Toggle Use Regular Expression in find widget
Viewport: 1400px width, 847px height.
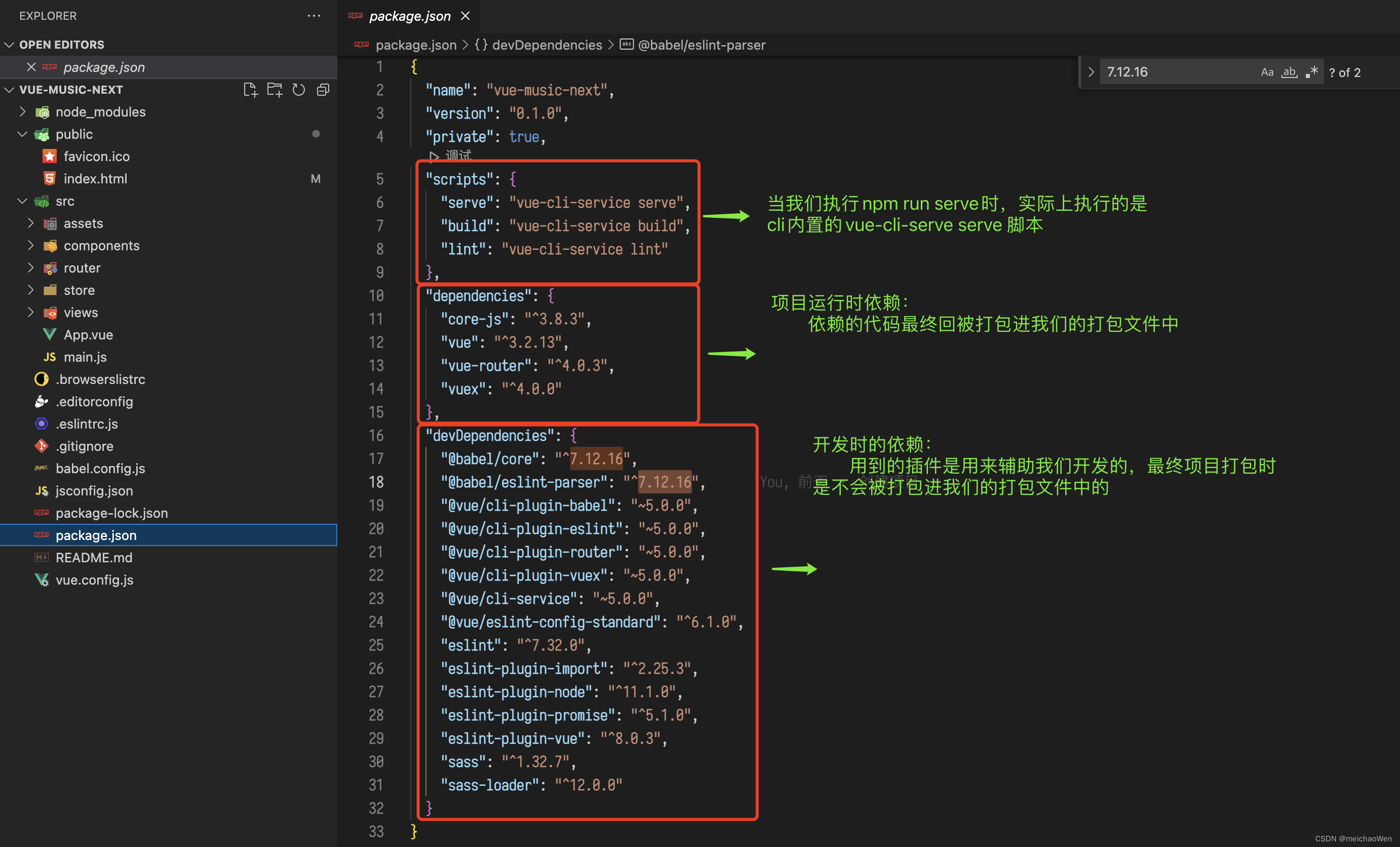click(x=1311, y=72)
